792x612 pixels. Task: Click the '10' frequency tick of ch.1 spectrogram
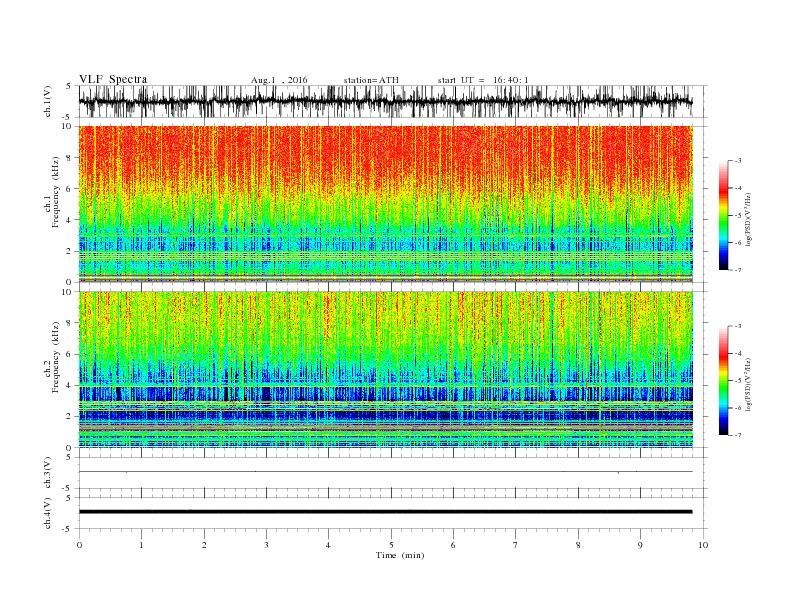68,126
